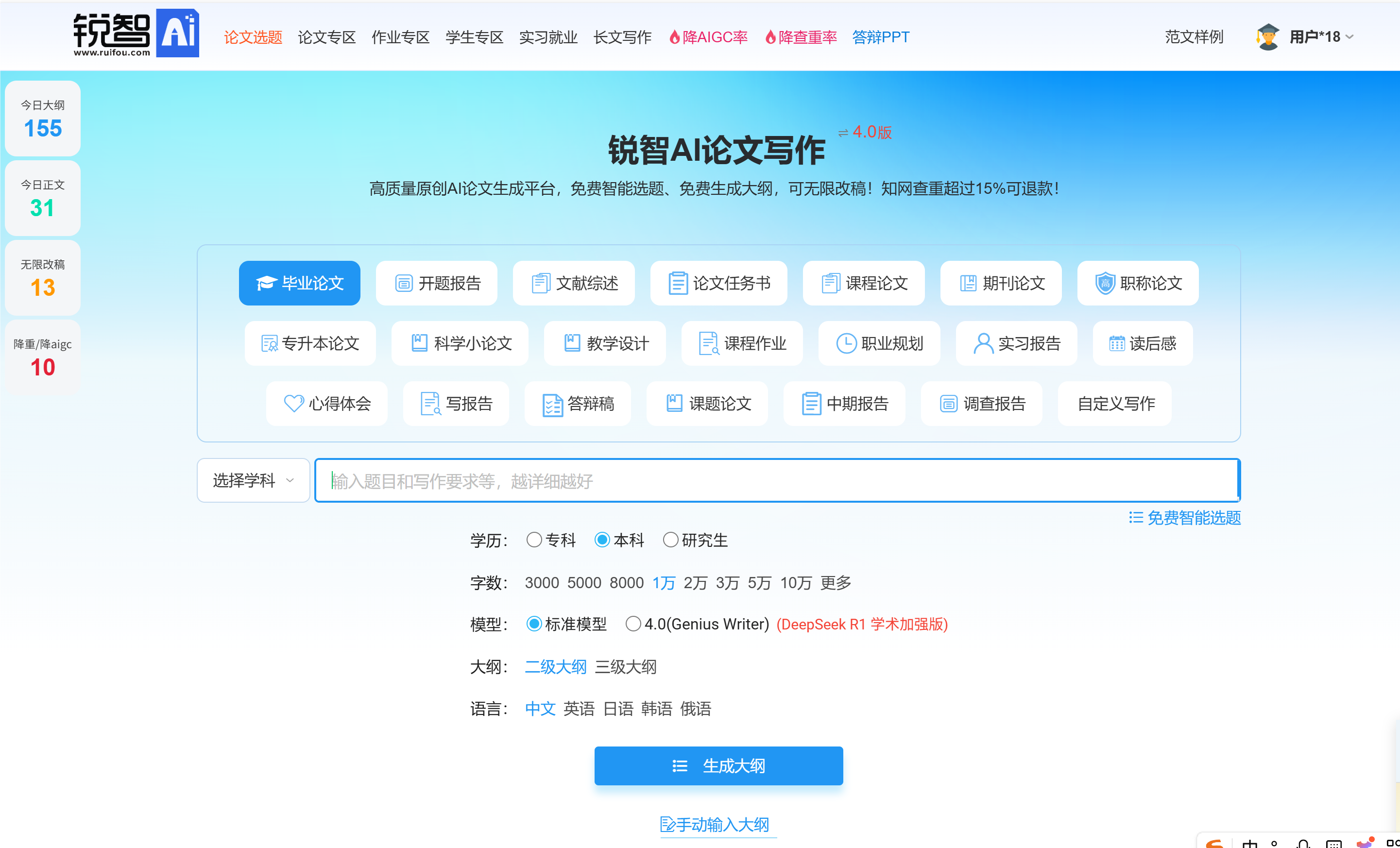The width and height of the screenshot is (1400, 848).
Task: Click the 文献综述 pages icon
Action: [541, 283]
